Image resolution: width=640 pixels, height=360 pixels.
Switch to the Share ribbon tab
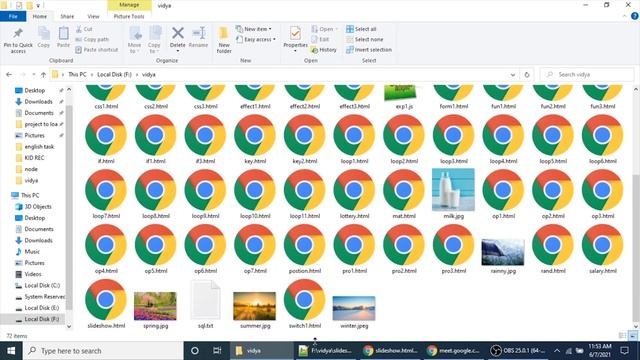point(67,16)
